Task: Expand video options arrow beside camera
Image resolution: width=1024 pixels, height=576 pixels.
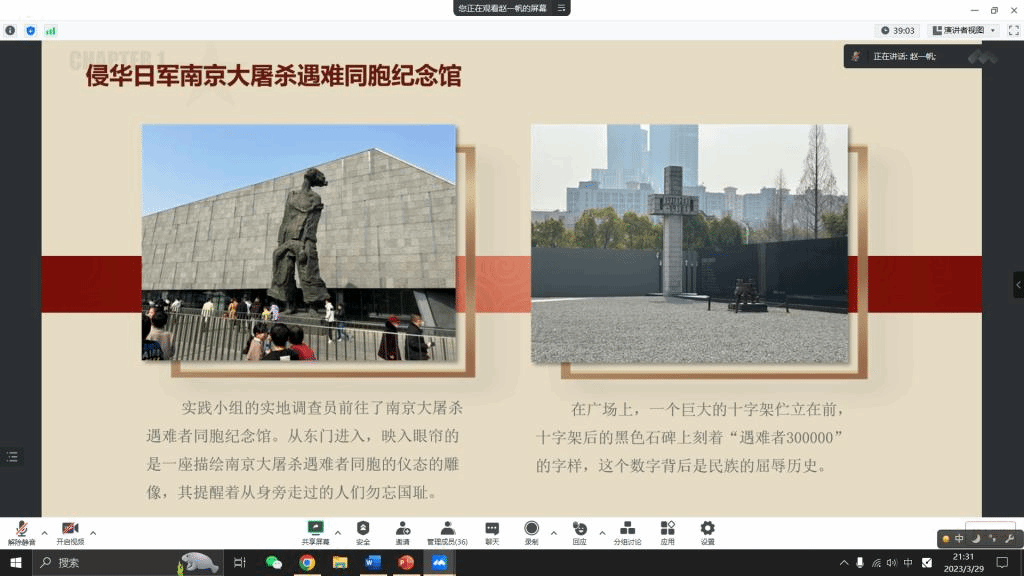Action: pyautogui.click(x=93, y=532)
